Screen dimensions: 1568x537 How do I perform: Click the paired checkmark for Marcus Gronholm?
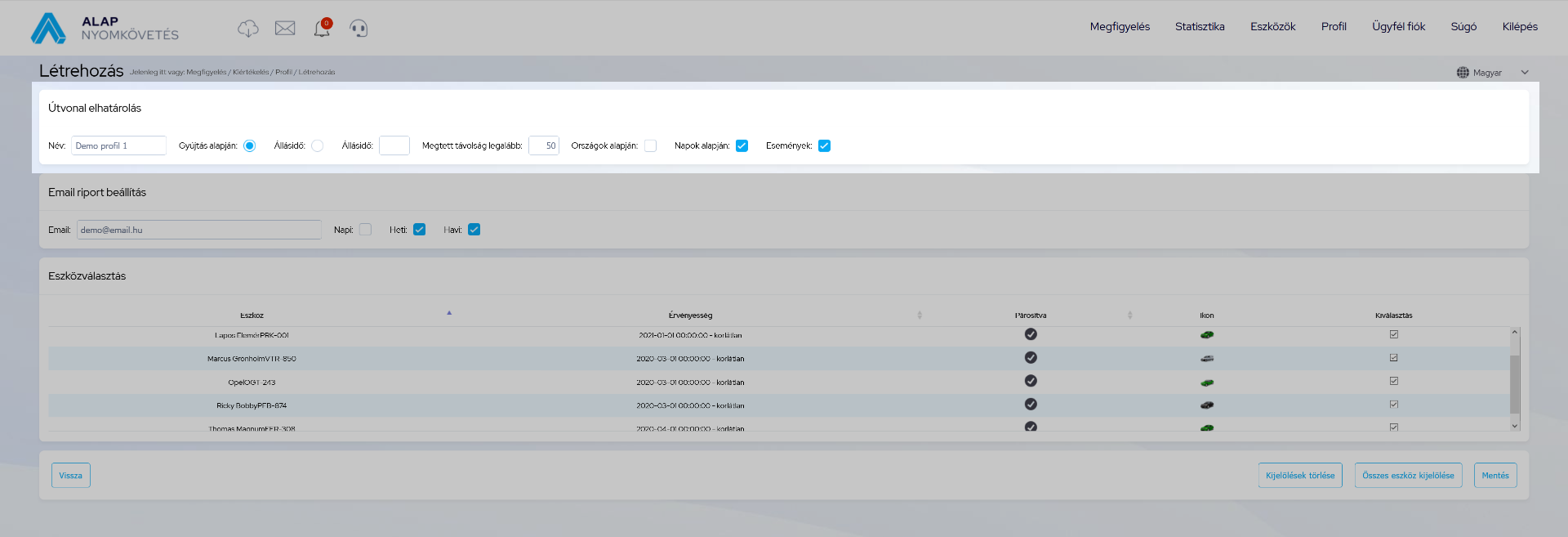(1031, 358)
